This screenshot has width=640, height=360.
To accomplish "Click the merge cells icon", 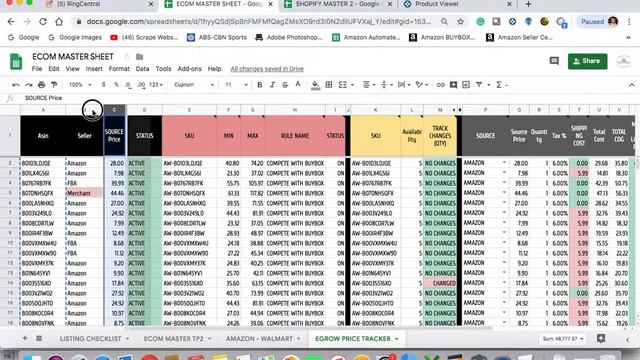I will pyautogui.click(x=342, y=85).
